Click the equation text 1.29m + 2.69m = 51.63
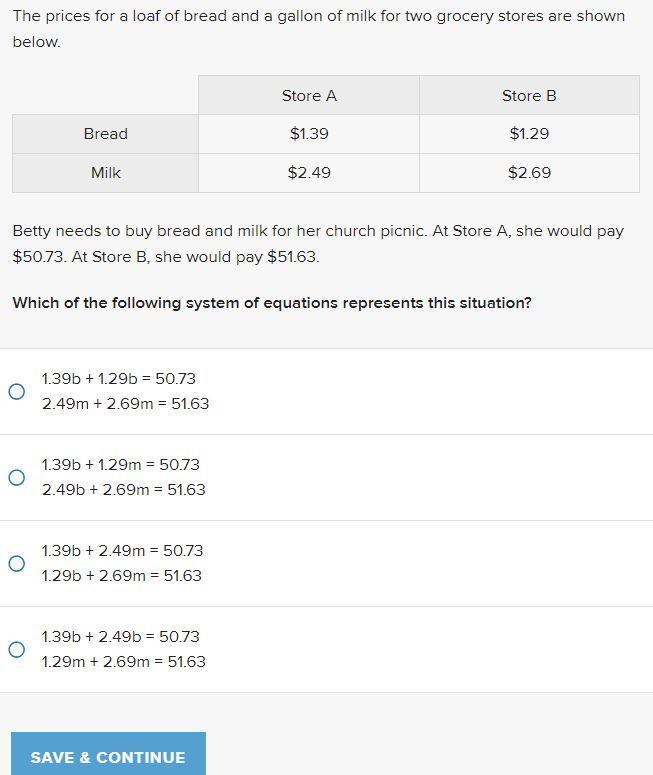The width and height of the screenshot is (653, 775). point(123,662)
